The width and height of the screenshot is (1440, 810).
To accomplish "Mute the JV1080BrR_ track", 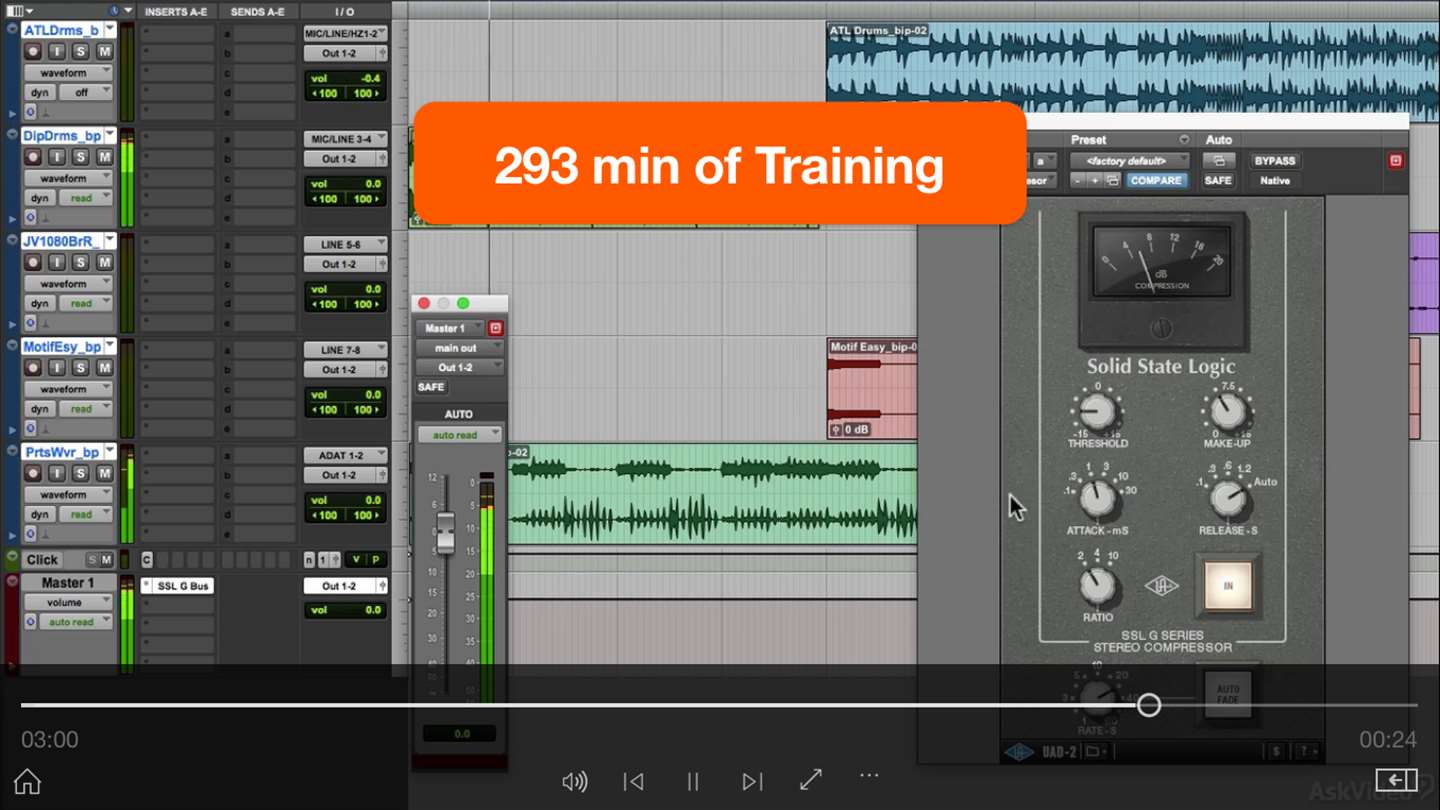I will (104, 262).
